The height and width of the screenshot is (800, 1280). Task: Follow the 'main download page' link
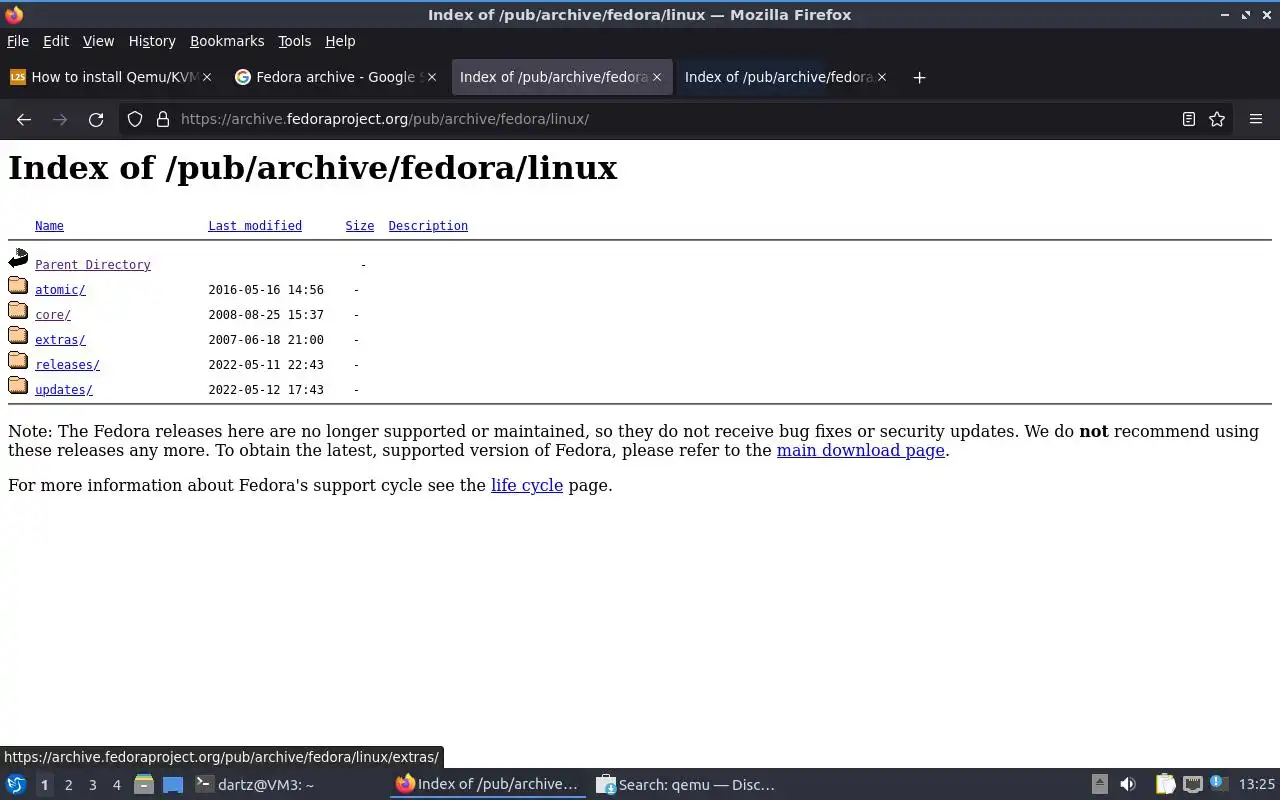click(x=861, y=450)
